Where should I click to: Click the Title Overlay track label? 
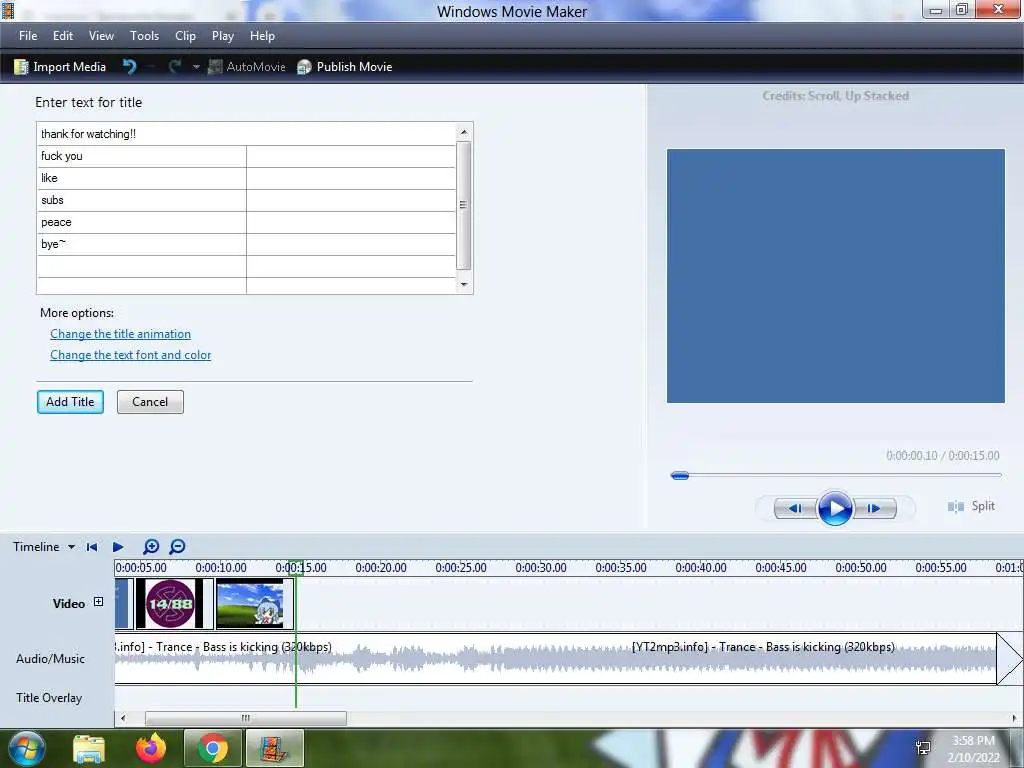coord(49,697)
